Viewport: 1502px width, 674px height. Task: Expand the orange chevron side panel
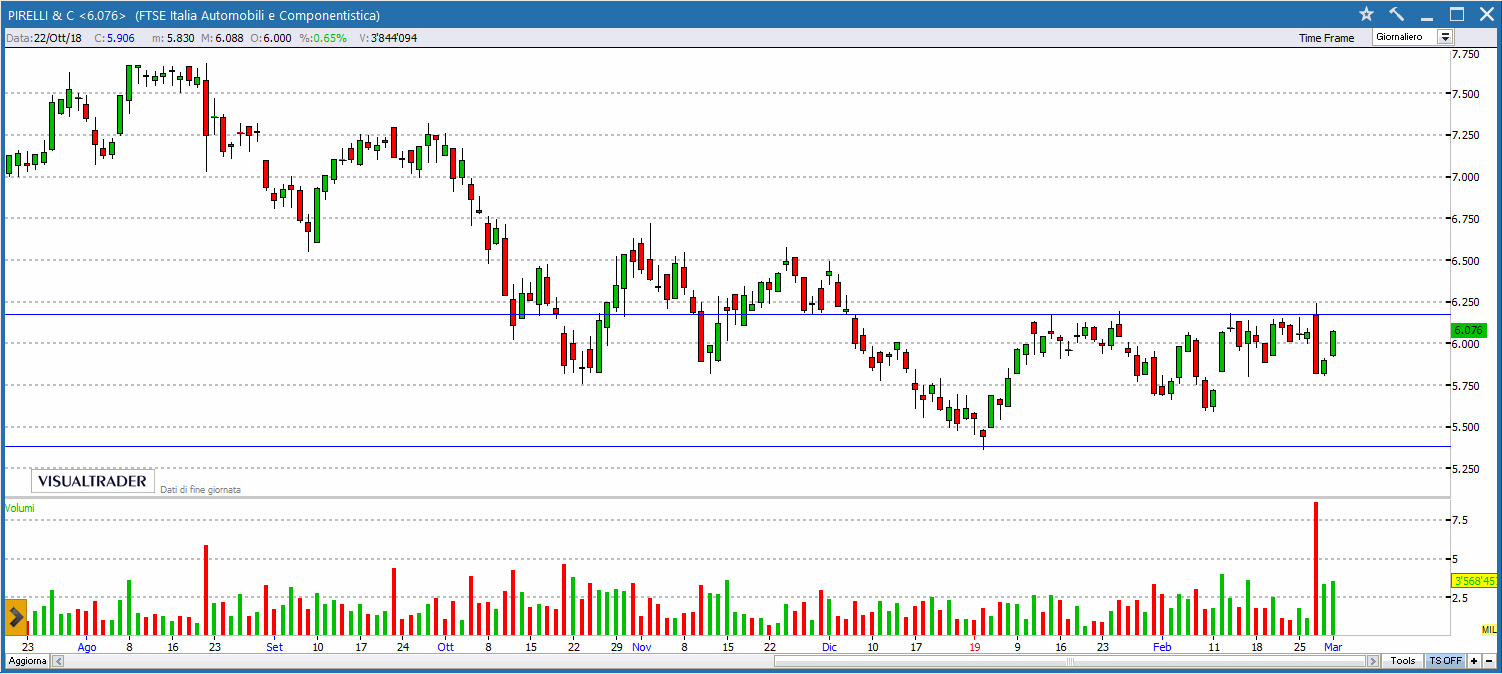15,617
